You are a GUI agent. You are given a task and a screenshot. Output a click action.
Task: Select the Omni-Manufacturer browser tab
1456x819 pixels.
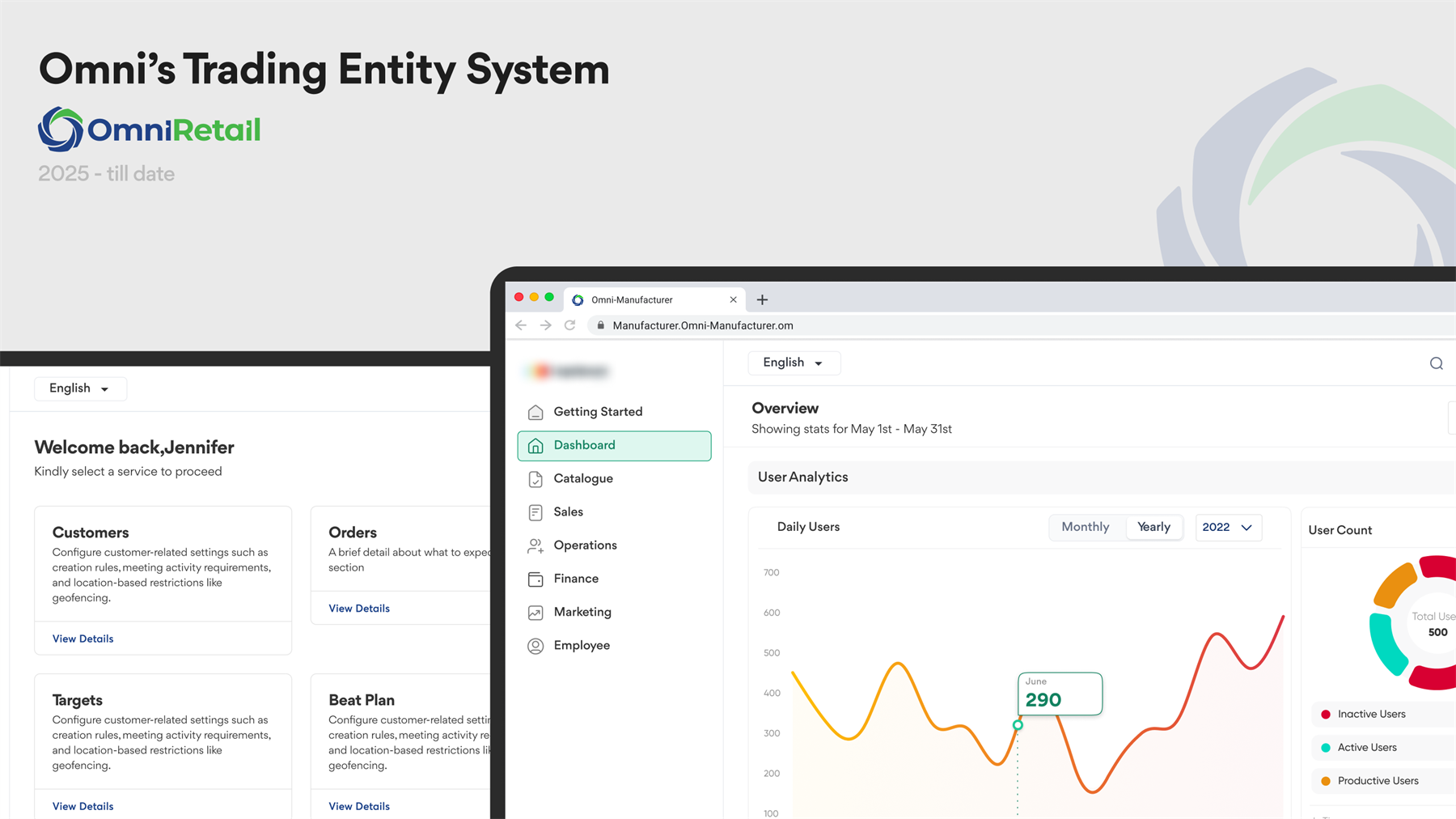[x=654, y=299]
